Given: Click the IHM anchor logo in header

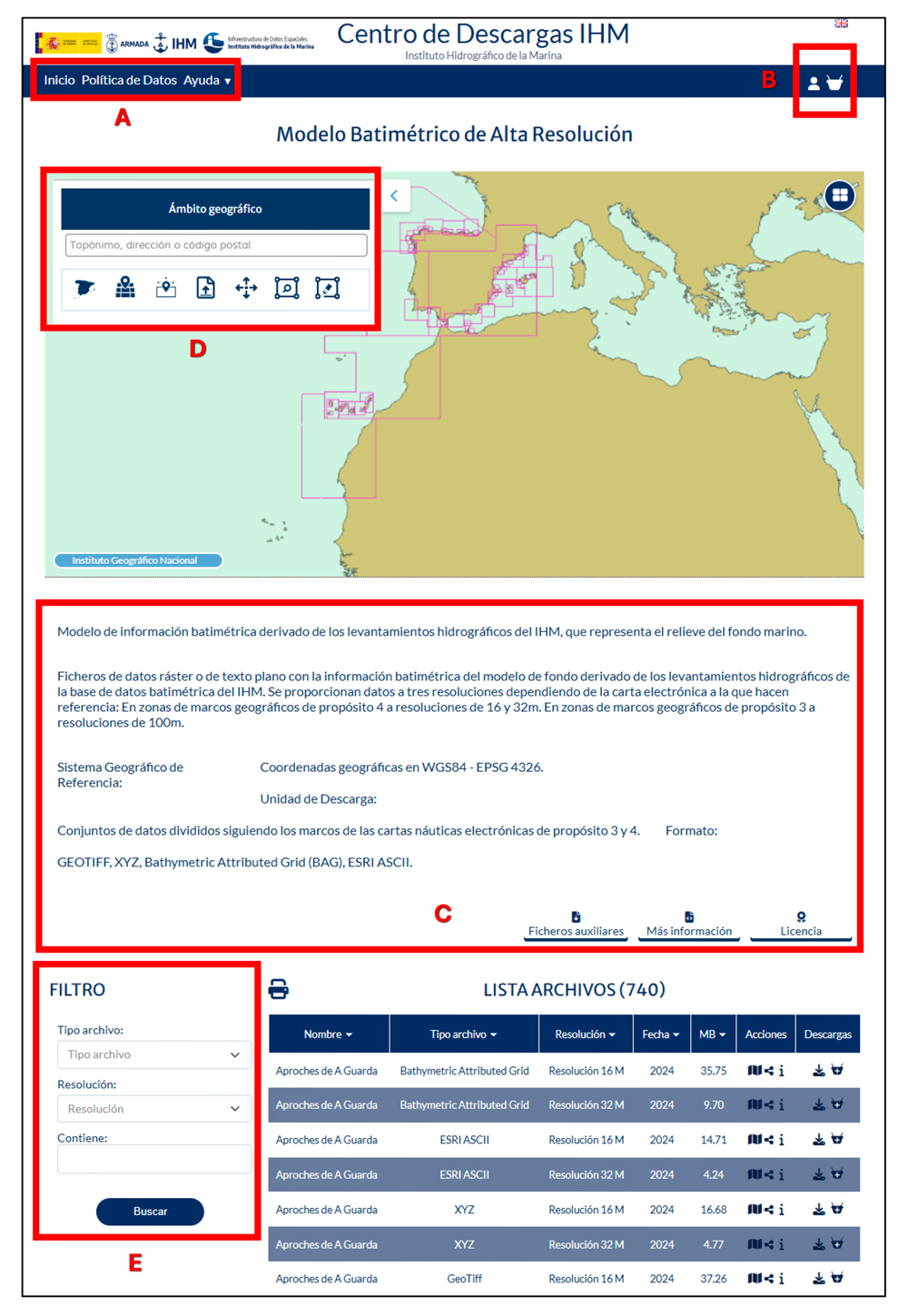Looking at the screenshot, I should click(176, 43).
